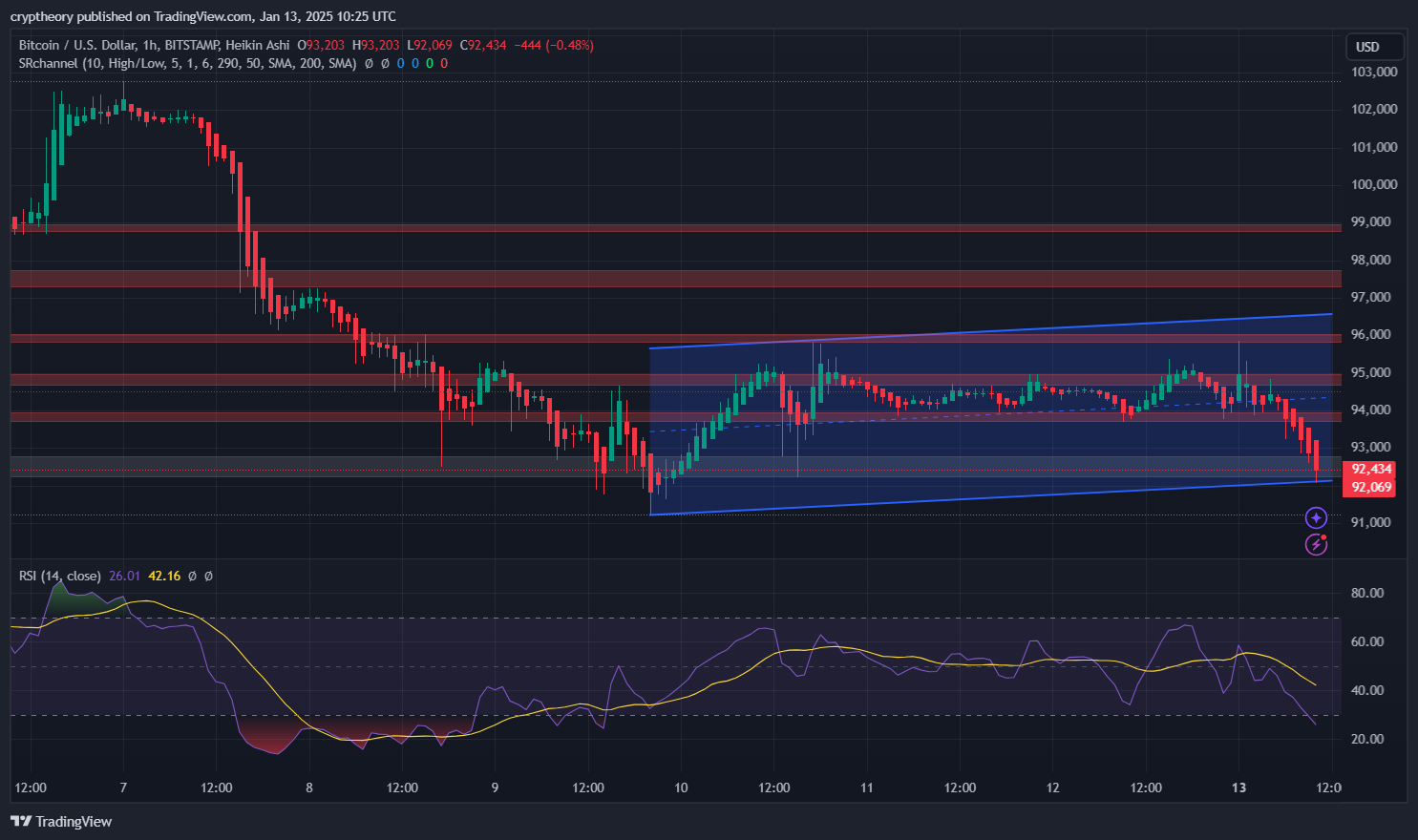This screenshot has height=840, width=1418.
Task: Click the date label 7 on time axis
Action: tap(123, 787)
